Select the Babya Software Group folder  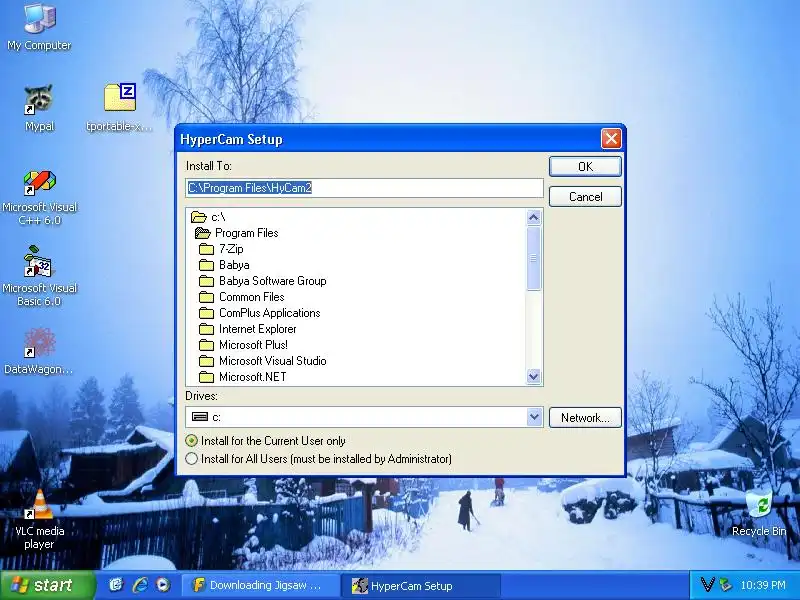tap(263, 281)
